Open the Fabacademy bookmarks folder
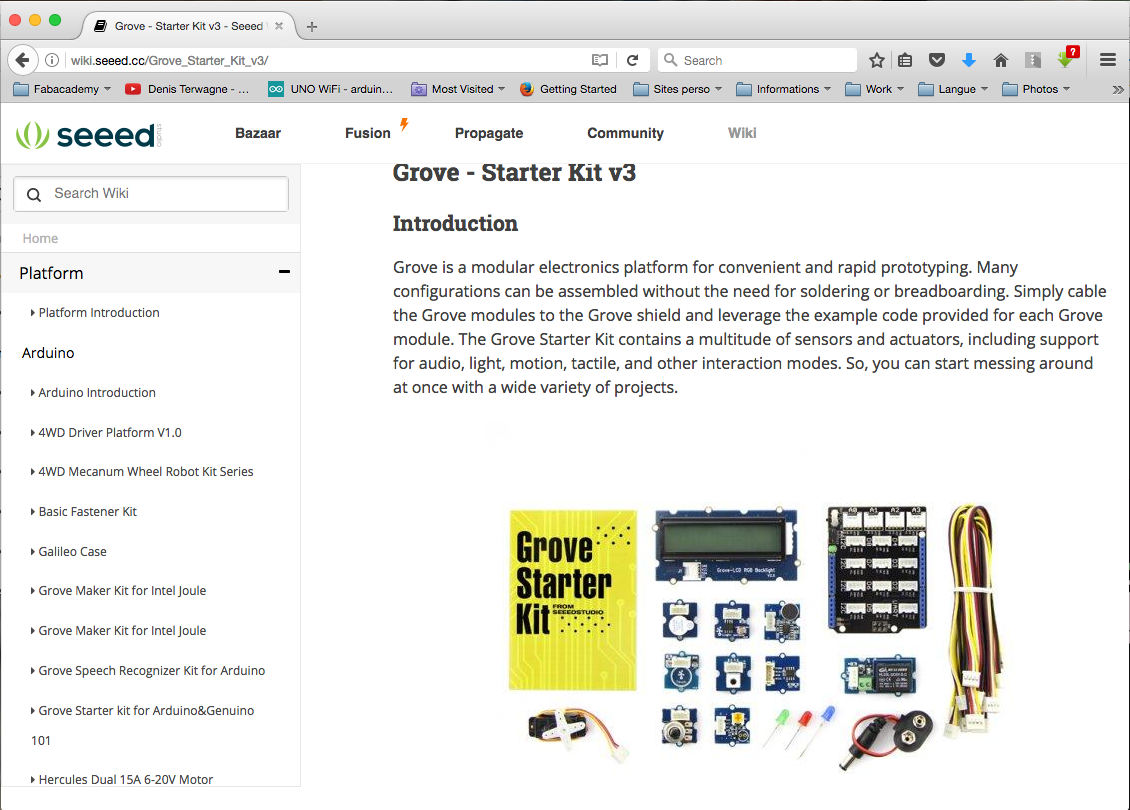The image size is (1130, 810). point(62,89)
